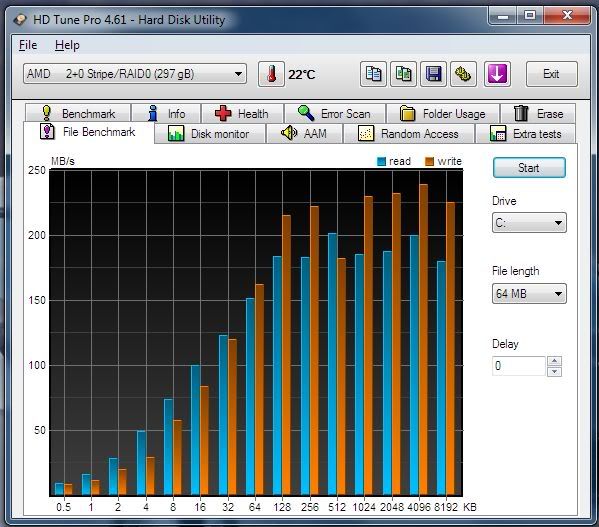Expand the Drive C: dropdown
Screen dimensions: 599x527
coord(529,223)
